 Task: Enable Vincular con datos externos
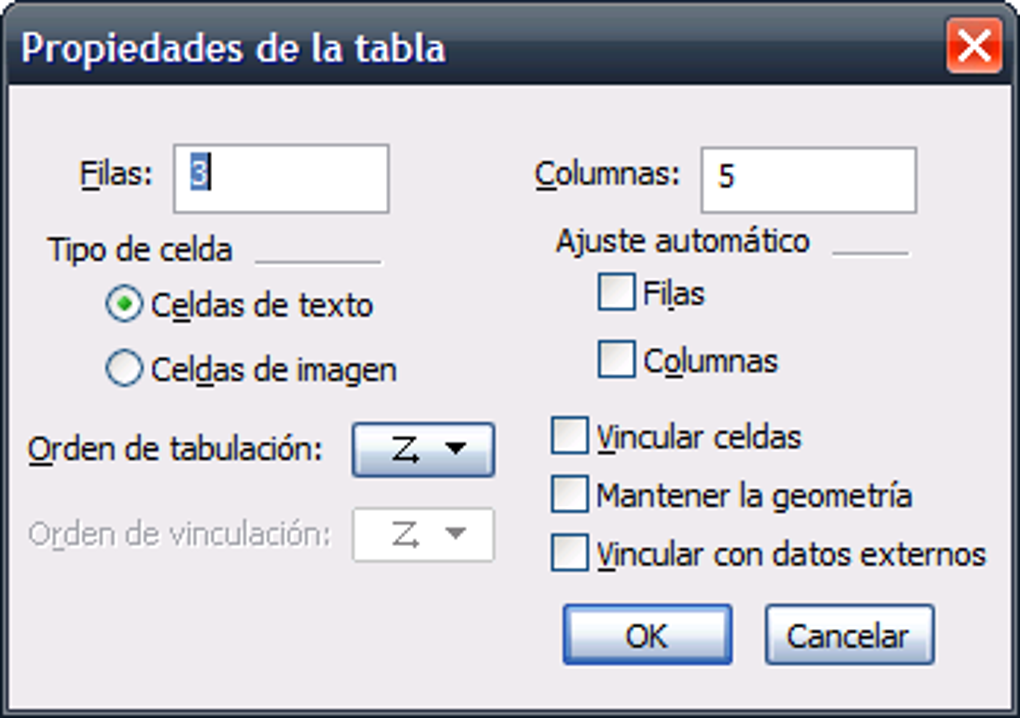coord(570,553)
